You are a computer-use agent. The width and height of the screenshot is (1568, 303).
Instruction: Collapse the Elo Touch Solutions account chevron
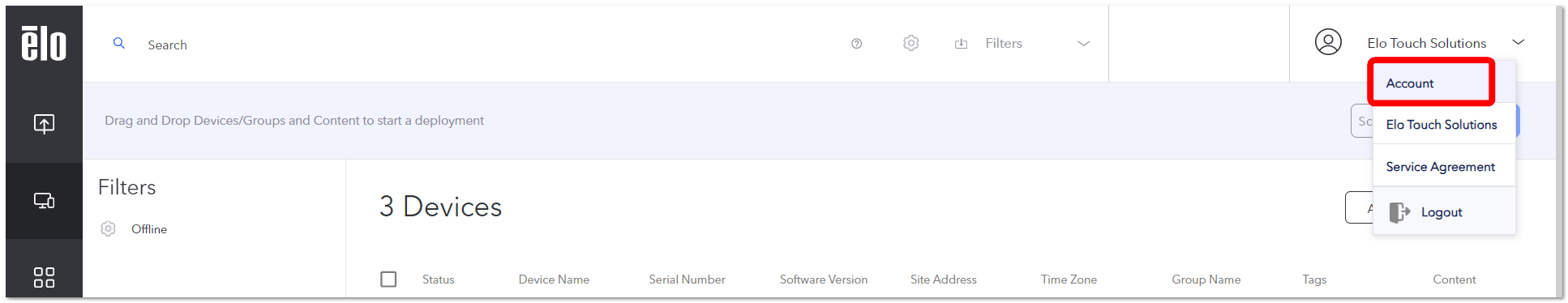[x=1519, y=42]
